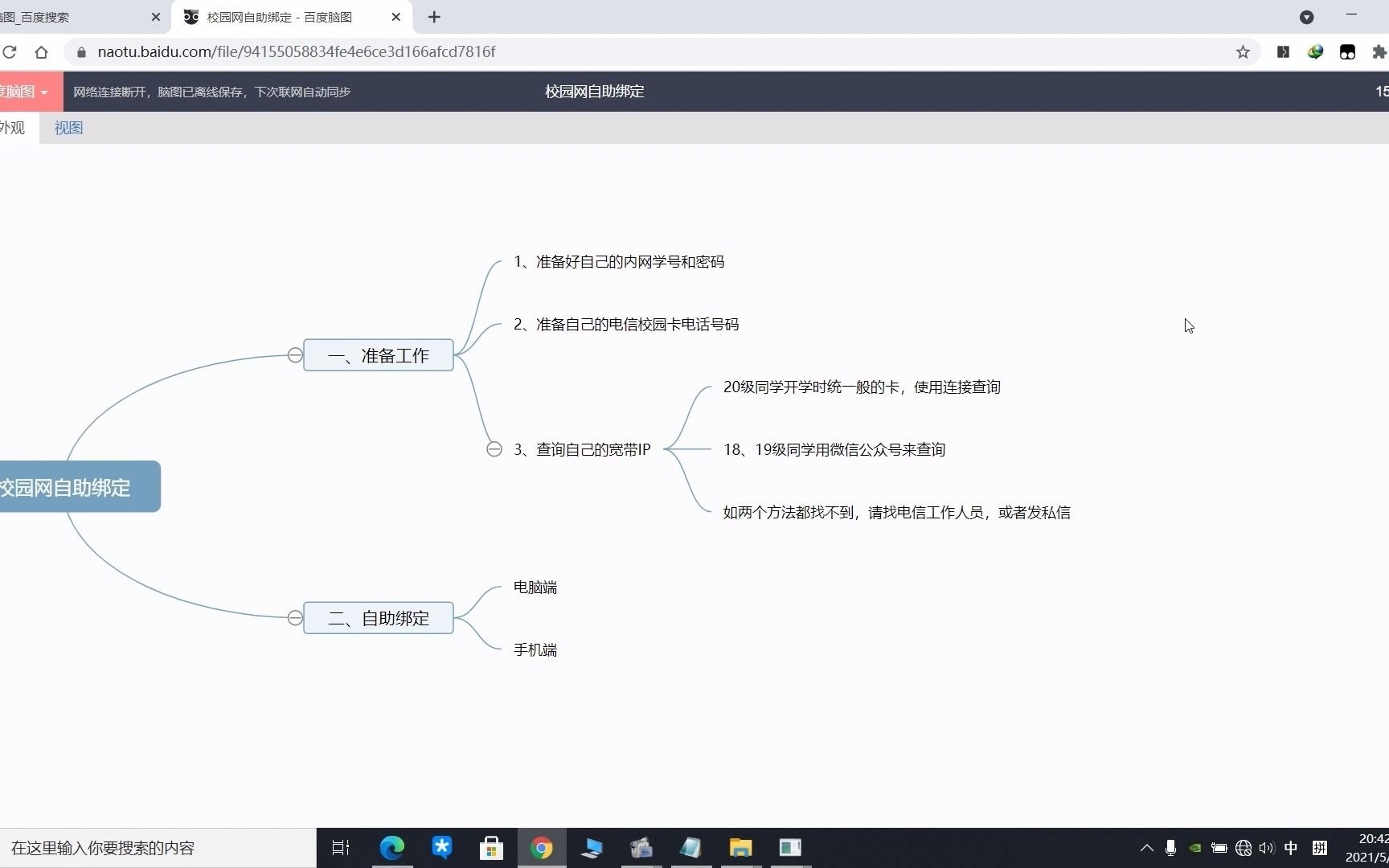The height and width of the screenshot is (868, 1389).
Task: Open Task View in the taskbar
Action: (341, 848)
